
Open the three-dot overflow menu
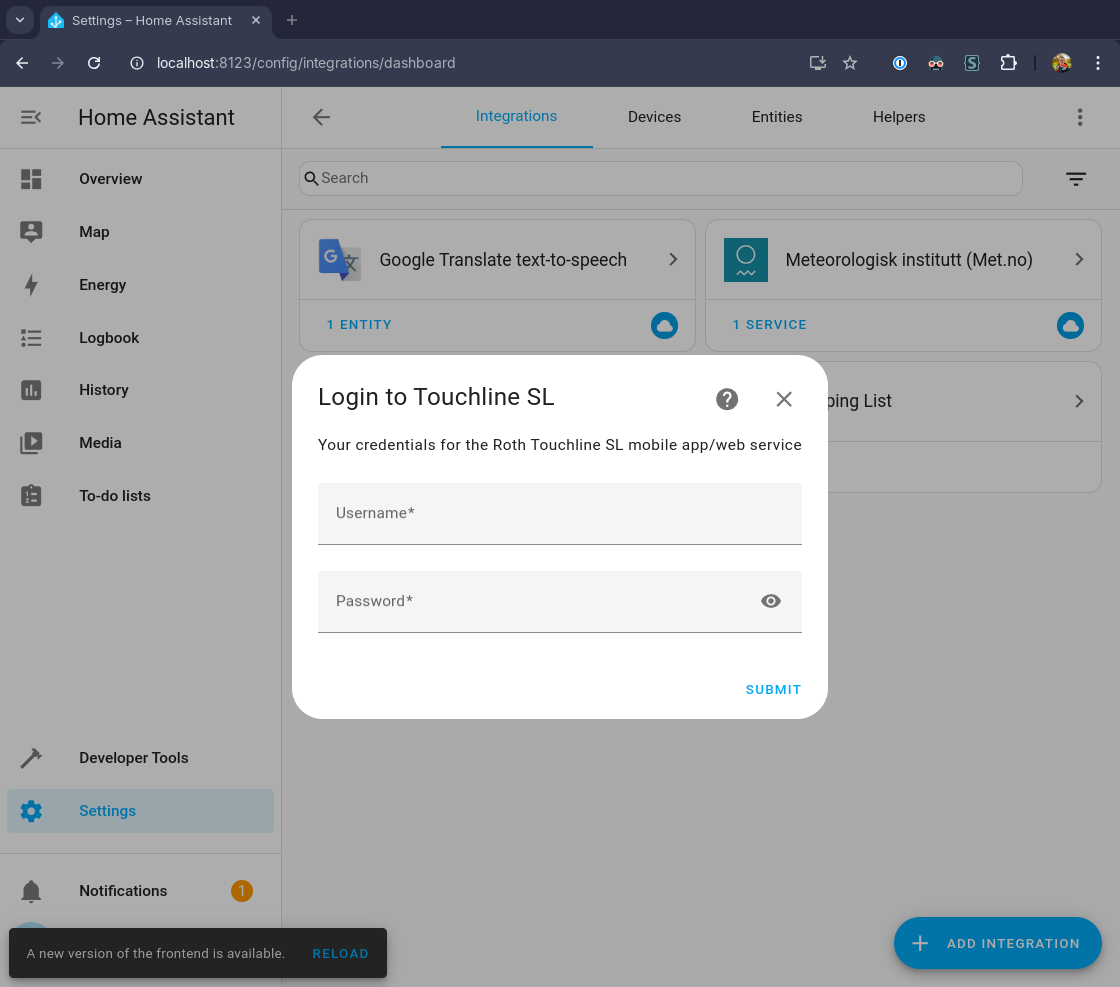1079,117
